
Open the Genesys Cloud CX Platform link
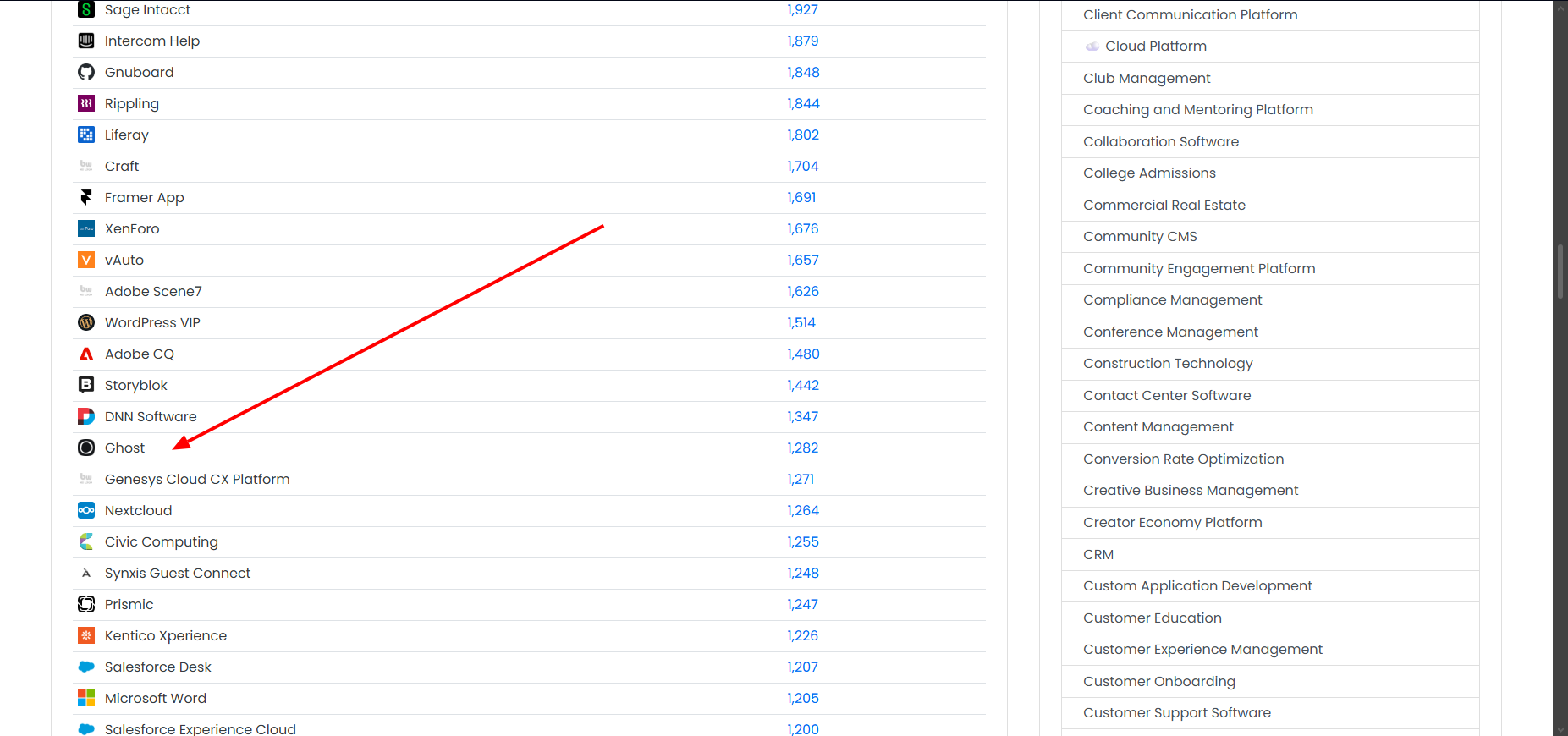pyautogui.click(x=197, y=479)
